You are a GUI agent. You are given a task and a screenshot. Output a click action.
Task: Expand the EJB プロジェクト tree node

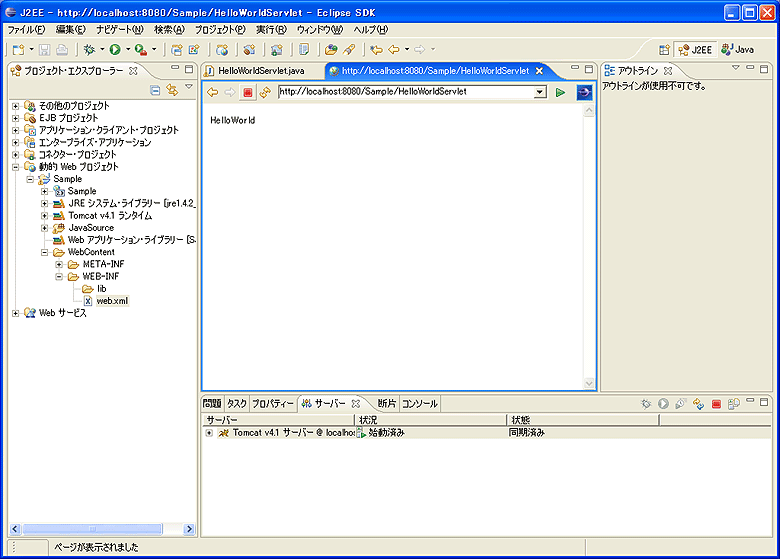click(x=16, y=118)
